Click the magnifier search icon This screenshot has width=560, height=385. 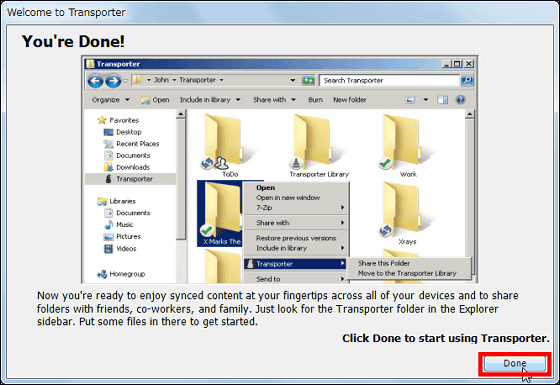coord(467,80)
